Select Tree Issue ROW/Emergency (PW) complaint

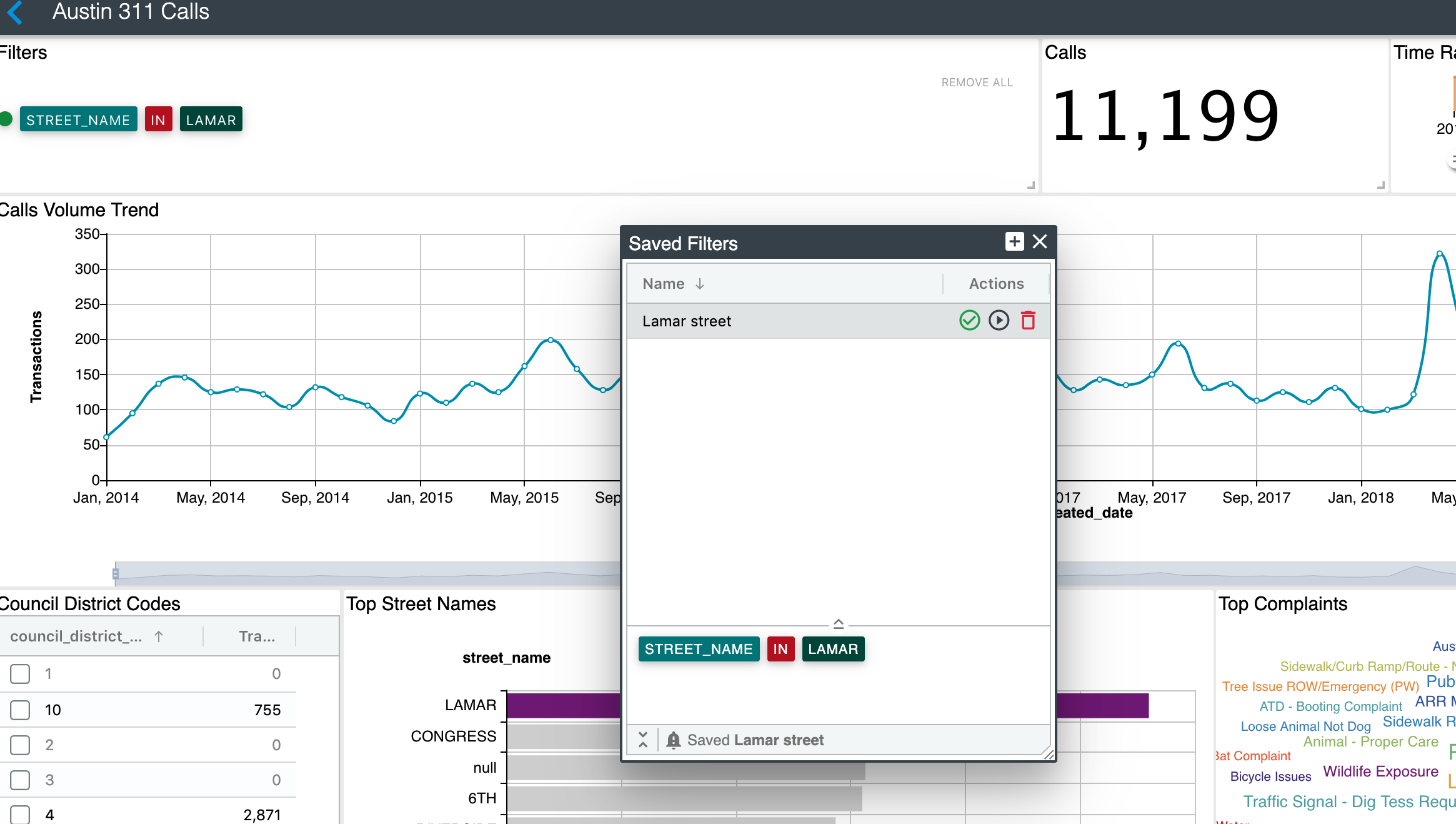point(1320,686)
